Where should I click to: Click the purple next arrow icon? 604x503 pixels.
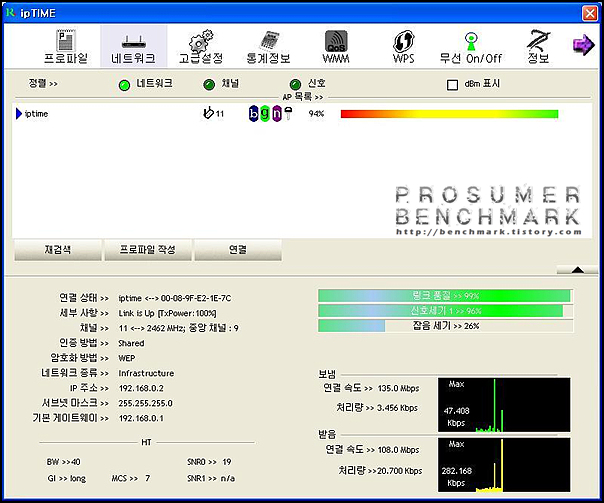tap(584, 45)
